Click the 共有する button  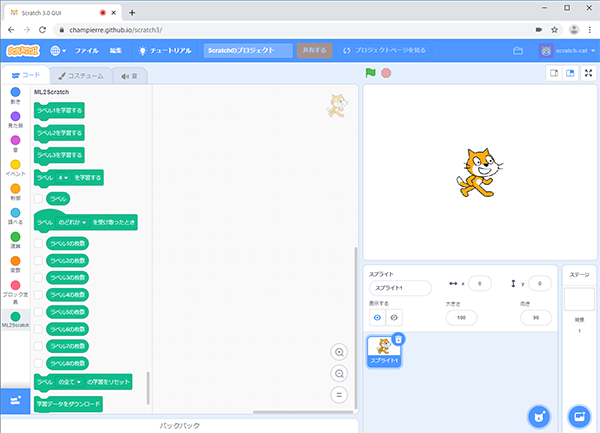[314, 50]
